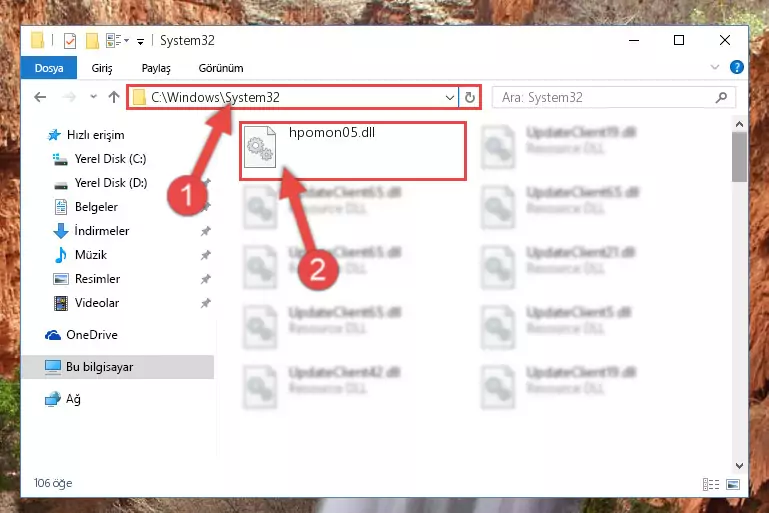Open Yerel Disk (C:) in navigation pane
Screen dimensions: 769x513
pyautogui.click(x=110, y=159)
